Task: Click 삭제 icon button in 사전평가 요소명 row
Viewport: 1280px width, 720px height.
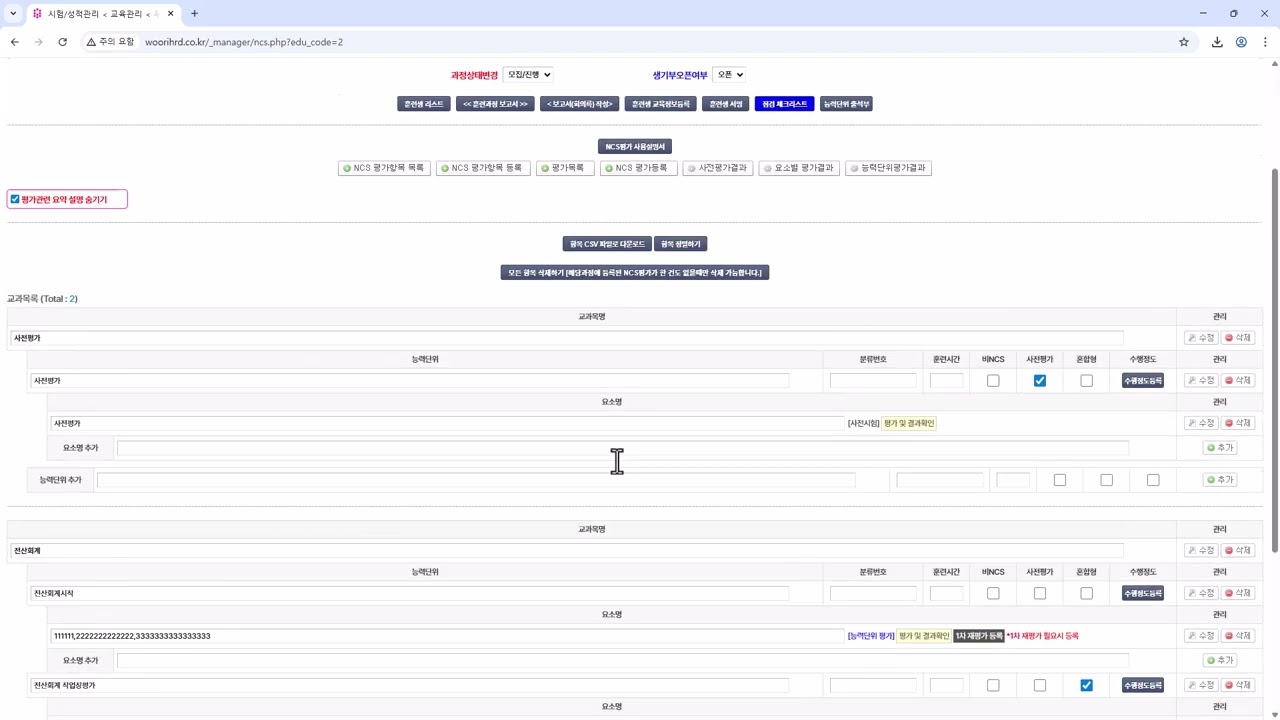Action: [x=1238, y=423]
